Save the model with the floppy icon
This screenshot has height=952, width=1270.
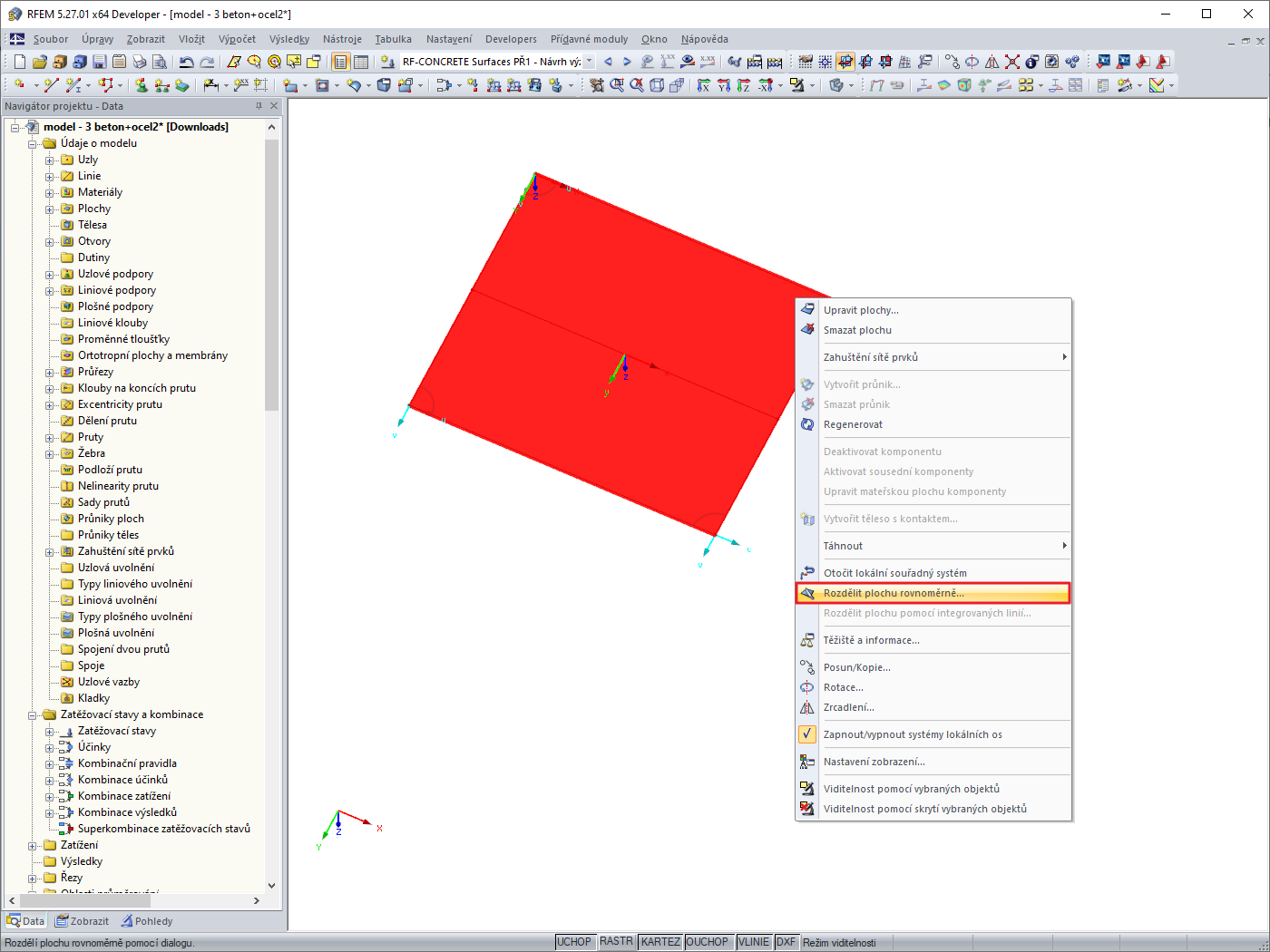(x=100, y=62)
